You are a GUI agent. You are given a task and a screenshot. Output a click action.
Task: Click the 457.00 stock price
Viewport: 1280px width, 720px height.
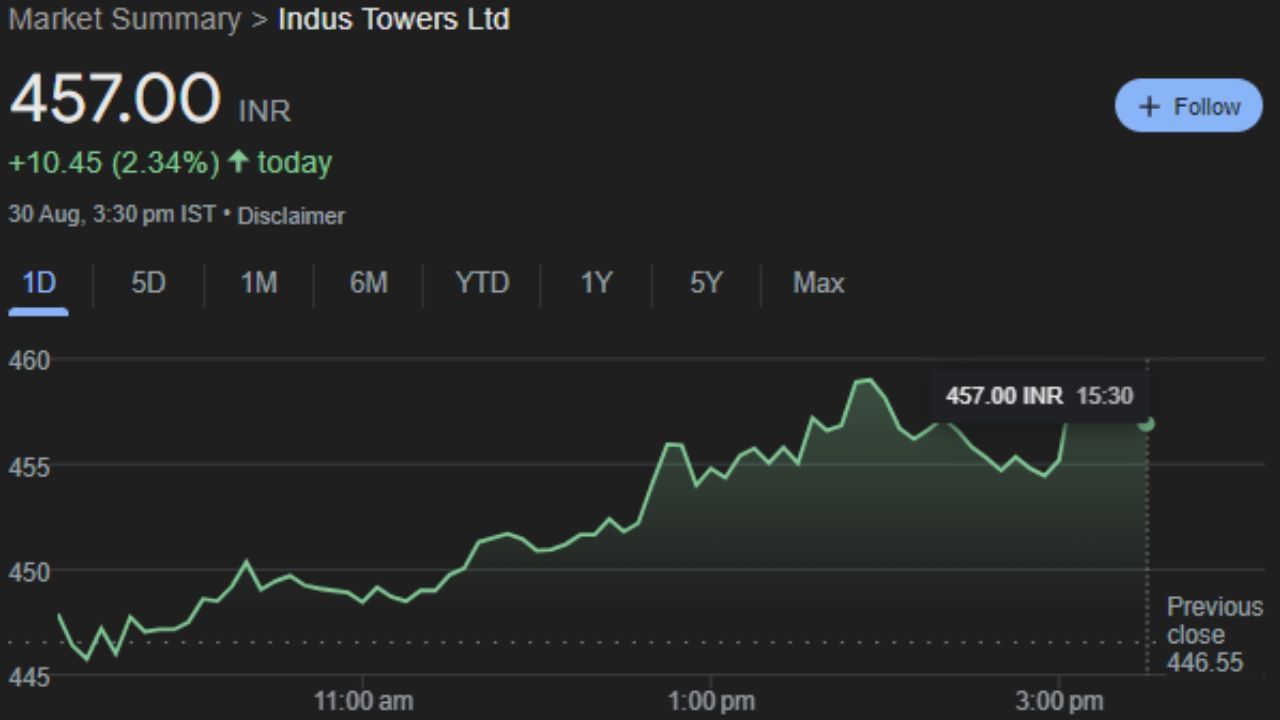tap(114, 99)
